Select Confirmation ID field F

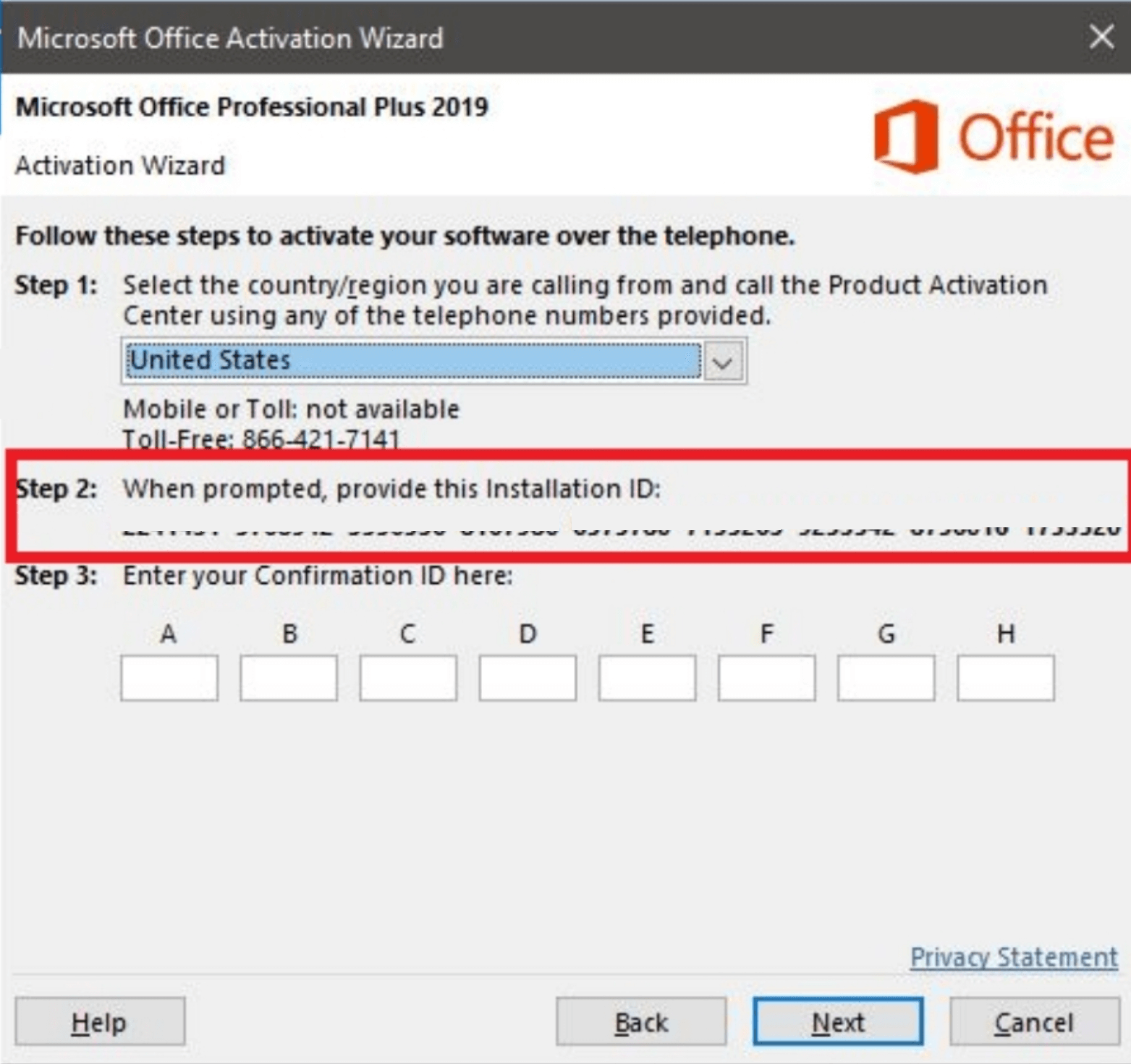tap(766, 678)
